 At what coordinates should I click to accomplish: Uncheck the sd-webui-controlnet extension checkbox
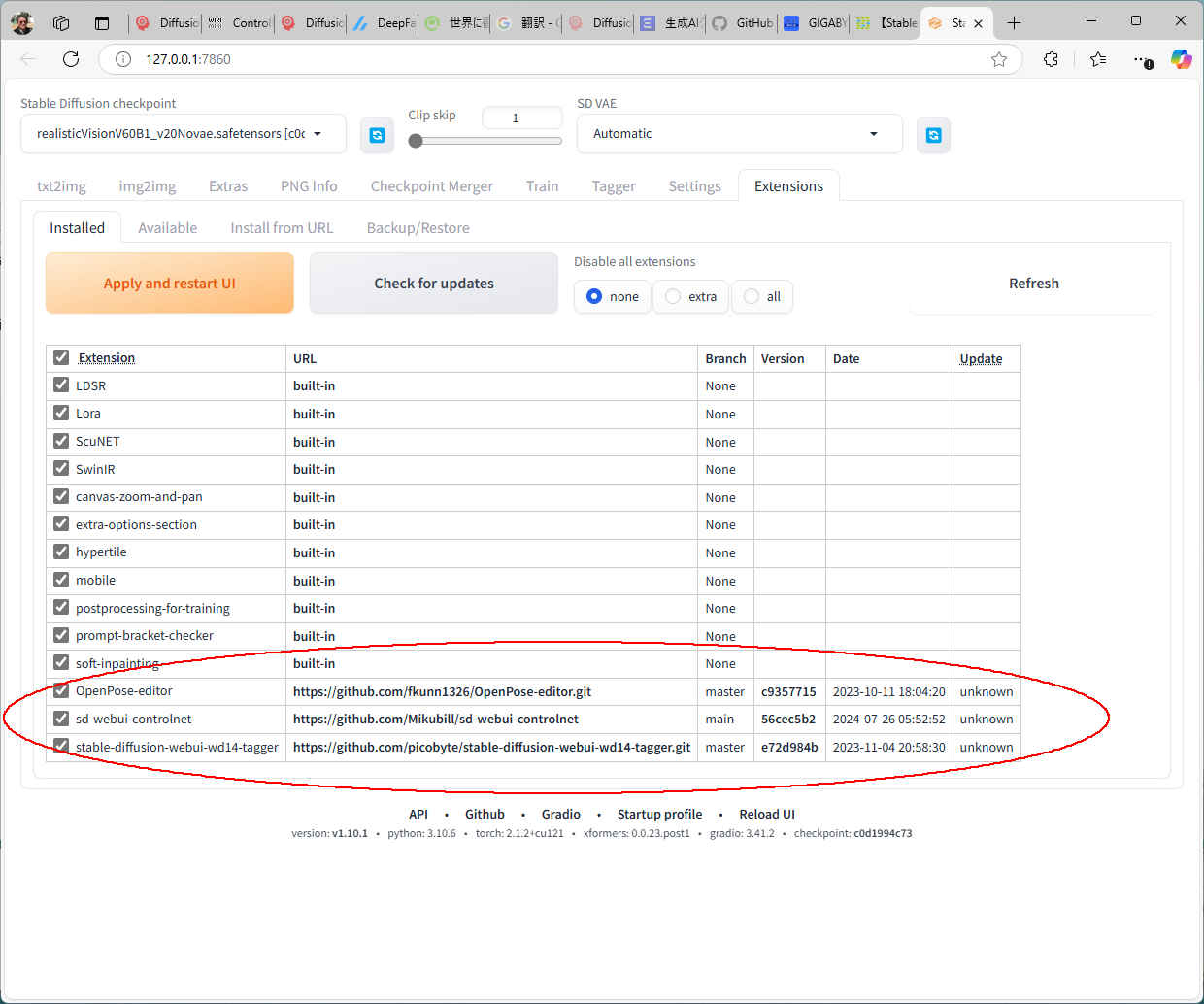pos(61,719)
